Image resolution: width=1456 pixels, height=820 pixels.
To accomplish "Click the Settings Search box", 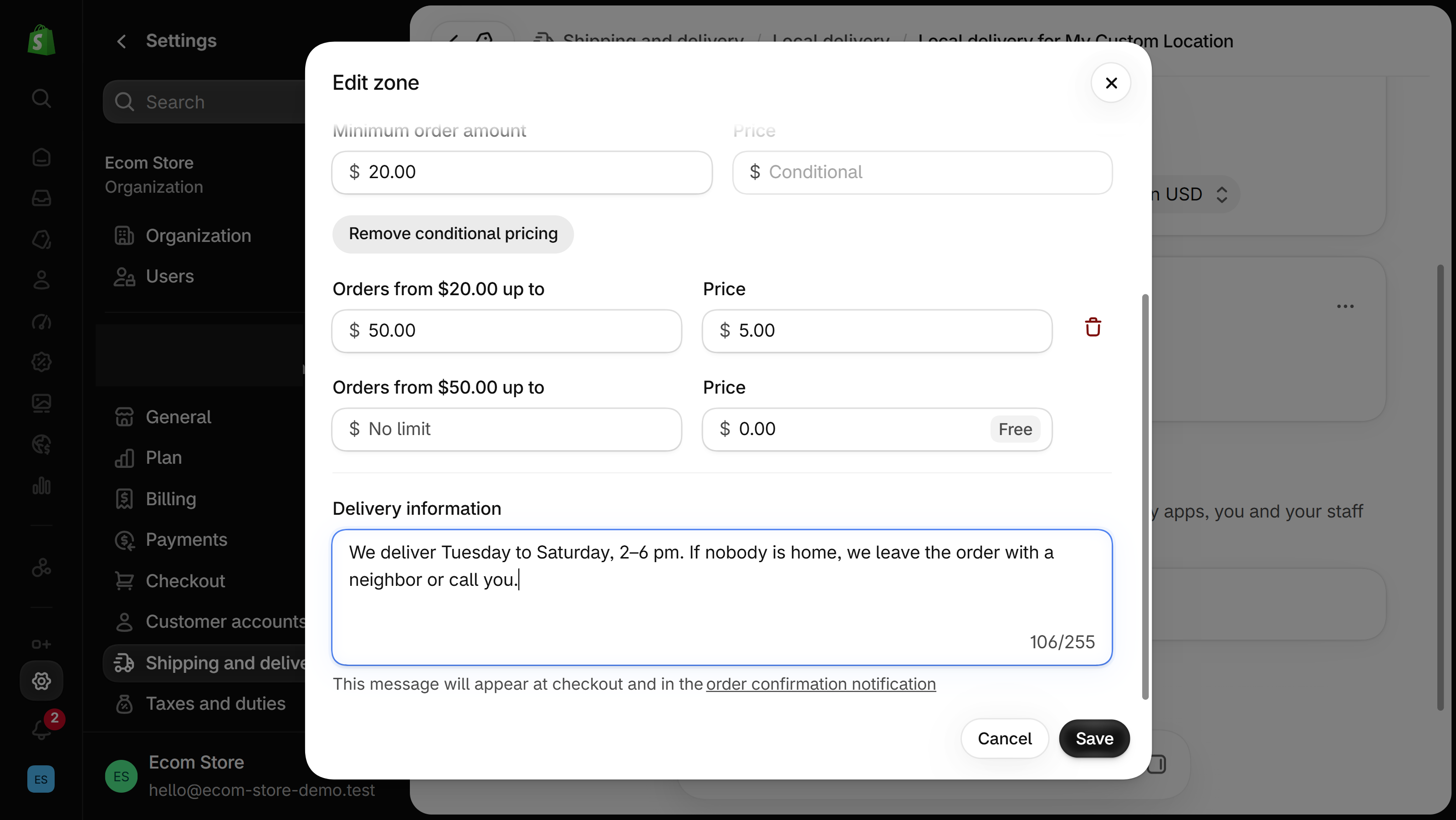I will (x=204, y=102).
